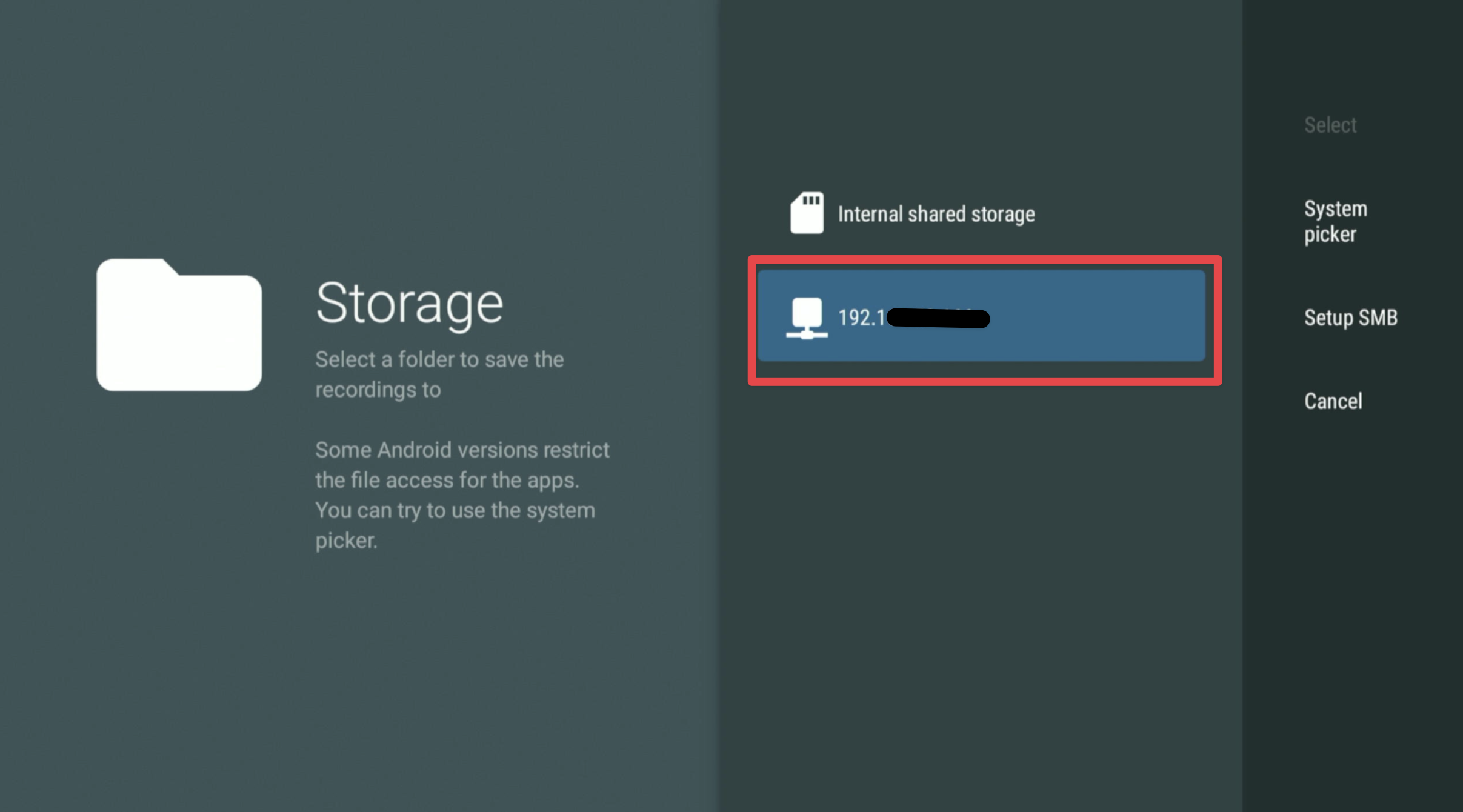Open the 192.1 network share entry
This screenshot has width=1463, height=812.
pos(981,316)
